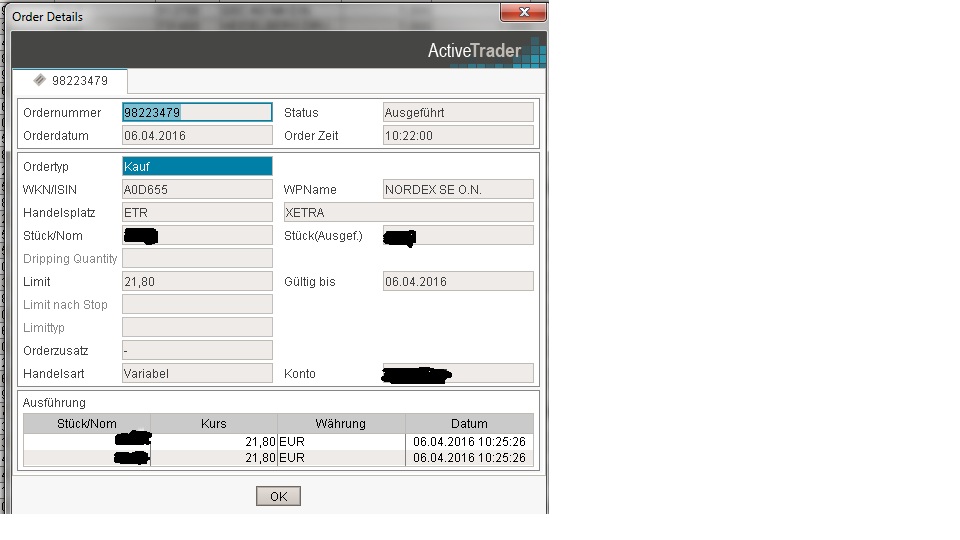
Task: Click the Datum column header
Action: (x=469, y=424)
